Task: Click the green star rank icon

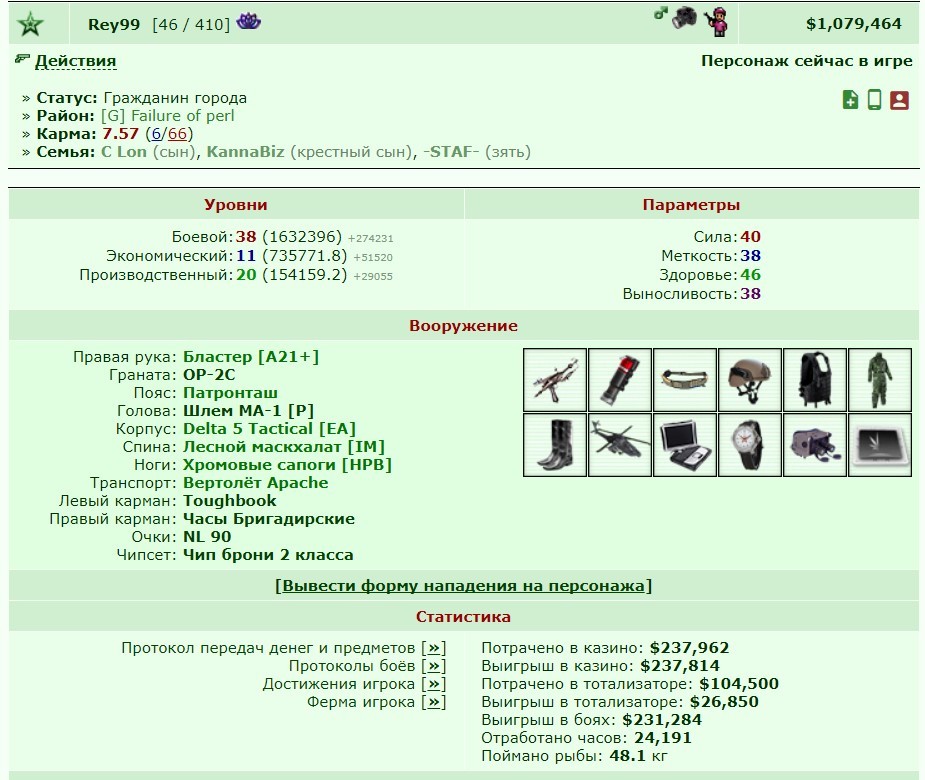Action: (x=30, y=25)
